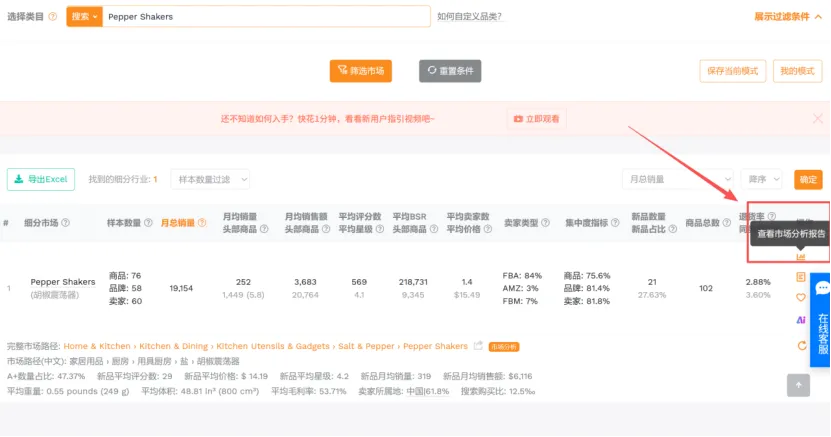Click help icon next to 细分市场 header
This screenshot has width=831, height=437.
[x=66, y=223]
